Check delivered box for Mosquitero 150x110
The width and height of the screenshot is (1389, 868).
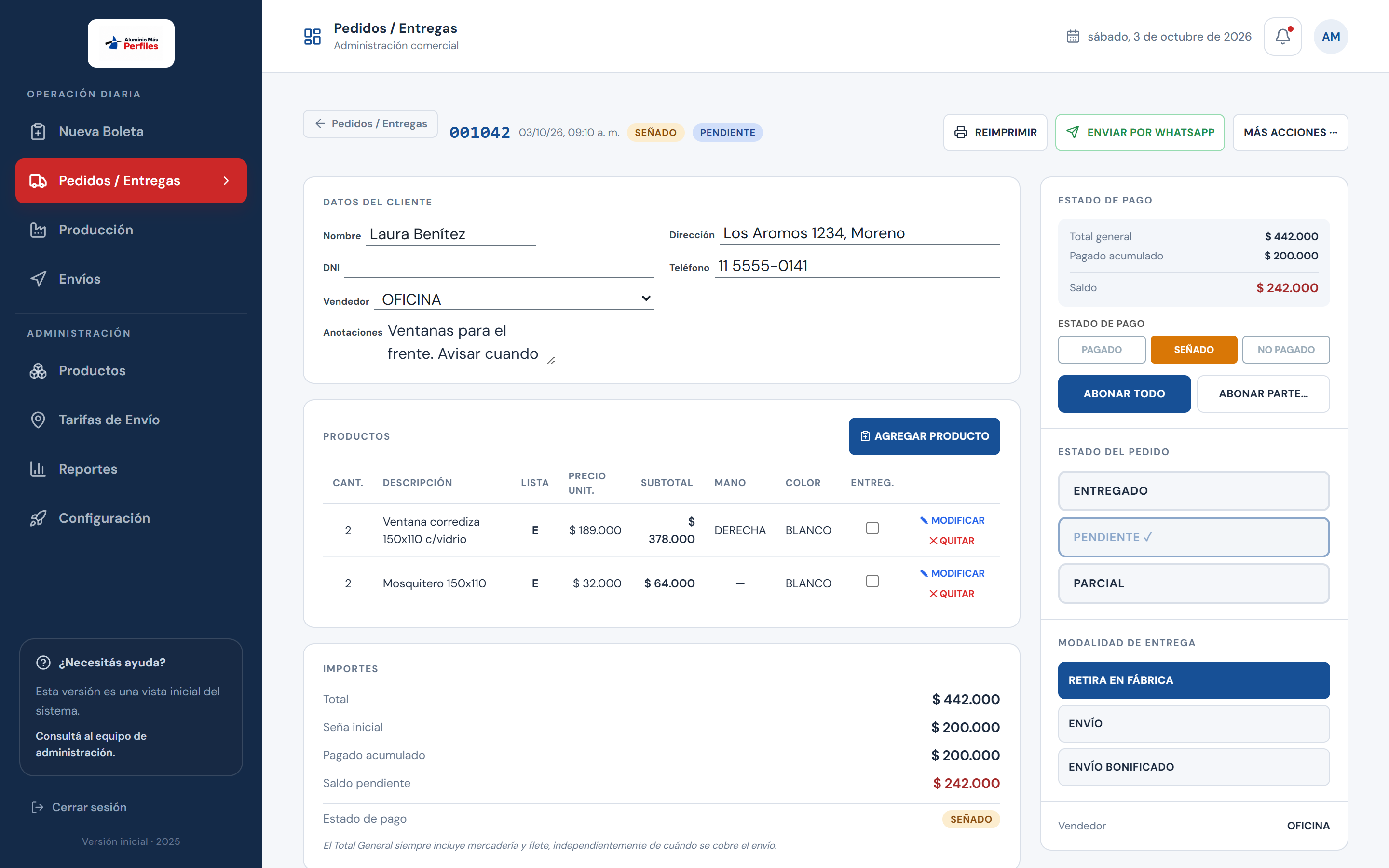pyautogui.click(x=872, y=581)
